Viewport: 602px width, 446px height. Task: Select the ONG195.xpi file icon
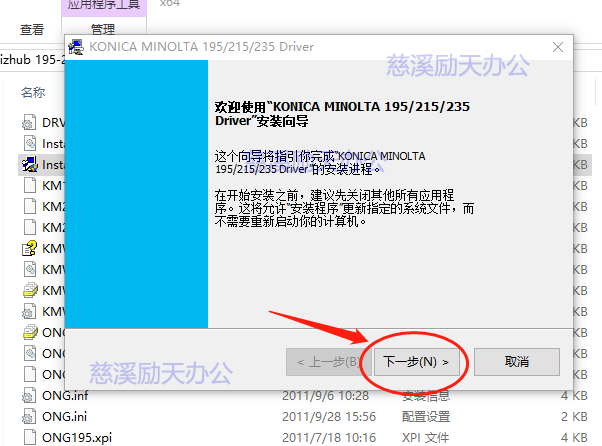[30, 437]
